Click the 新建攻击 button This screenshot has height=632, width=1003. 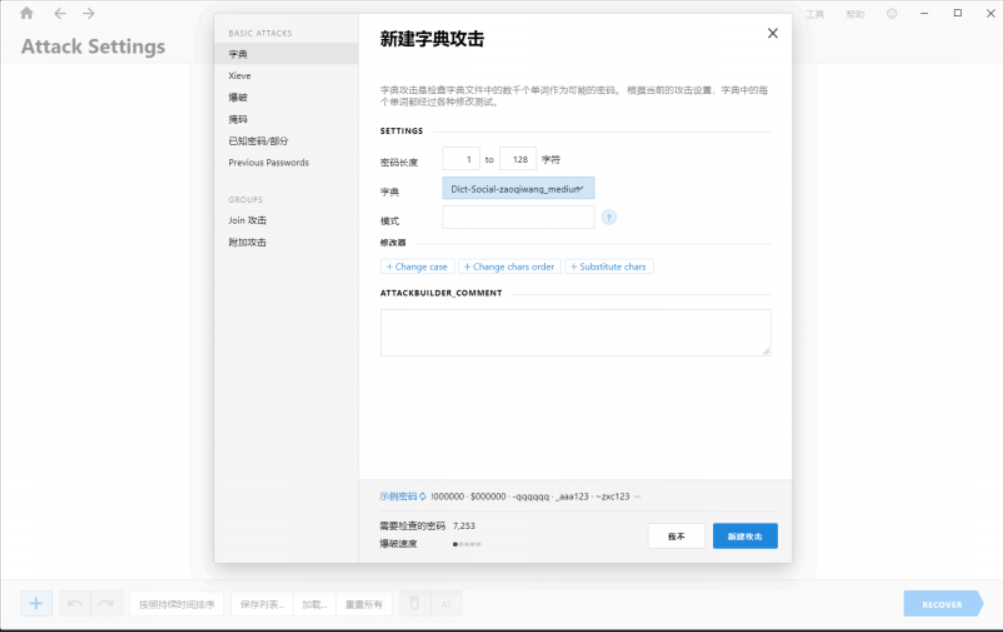point(745,536)
